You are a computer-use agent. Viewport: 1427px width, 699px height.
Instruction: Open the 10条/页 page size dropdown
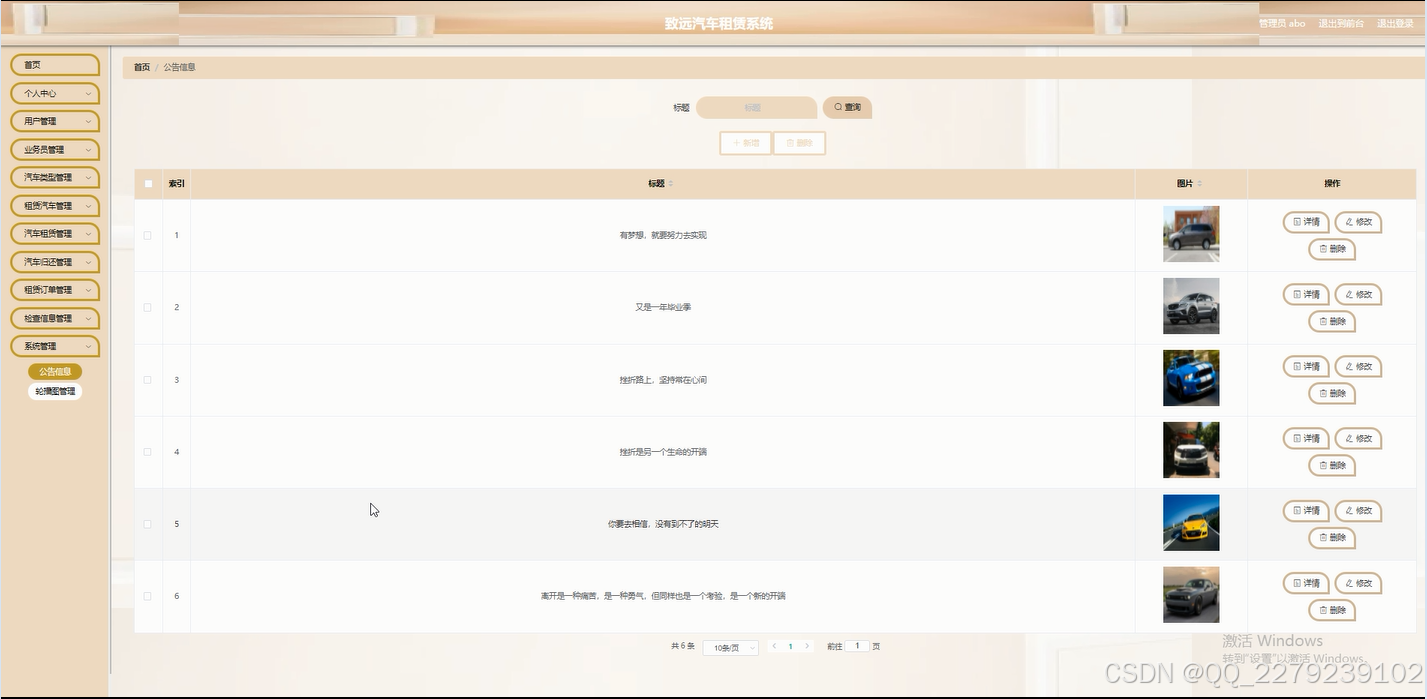[x=730, y=646]
